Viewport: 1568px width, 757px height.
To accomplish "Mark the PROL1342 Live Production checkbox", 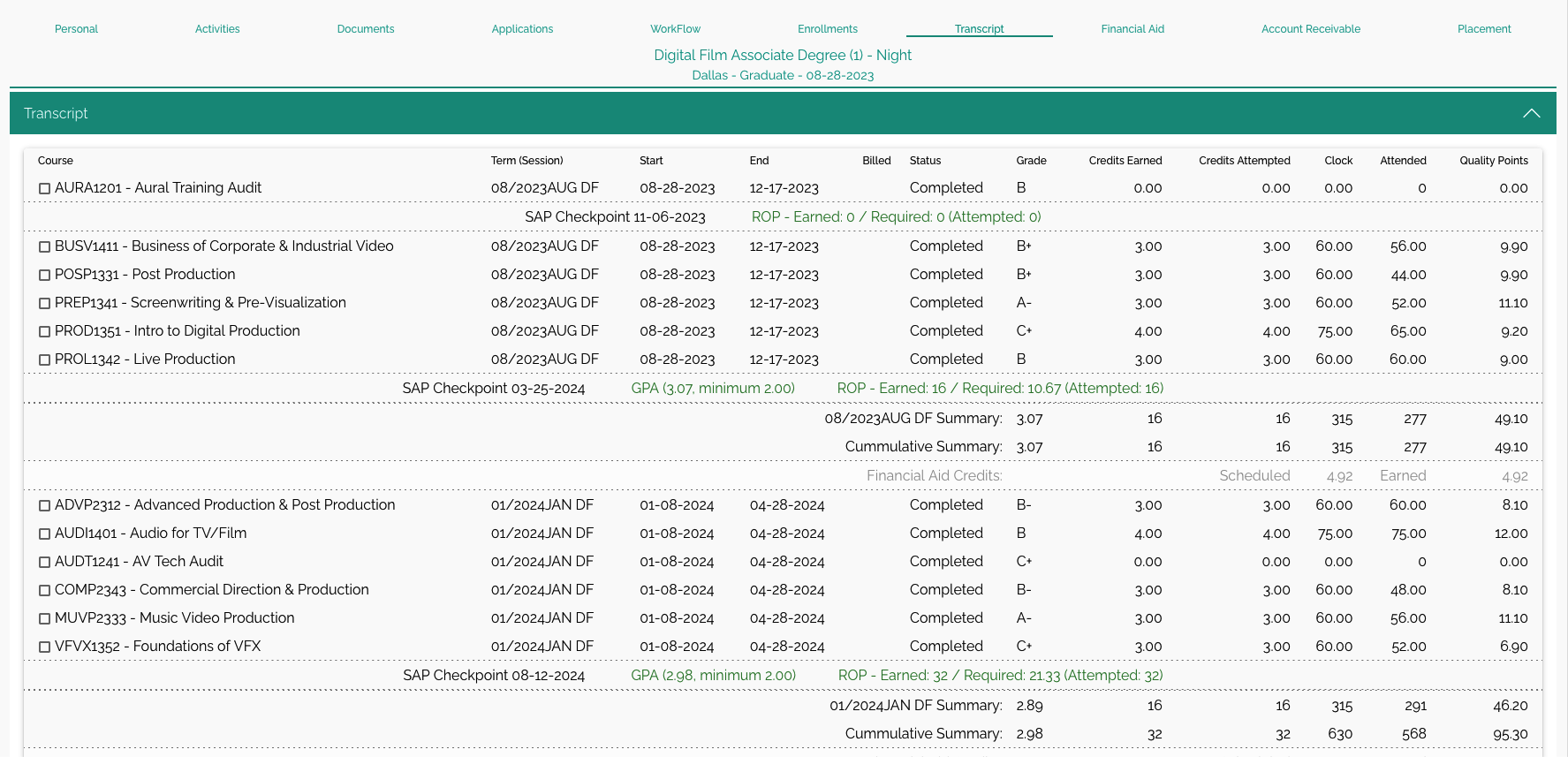I will pyautogui.click(x=44, y=360).
